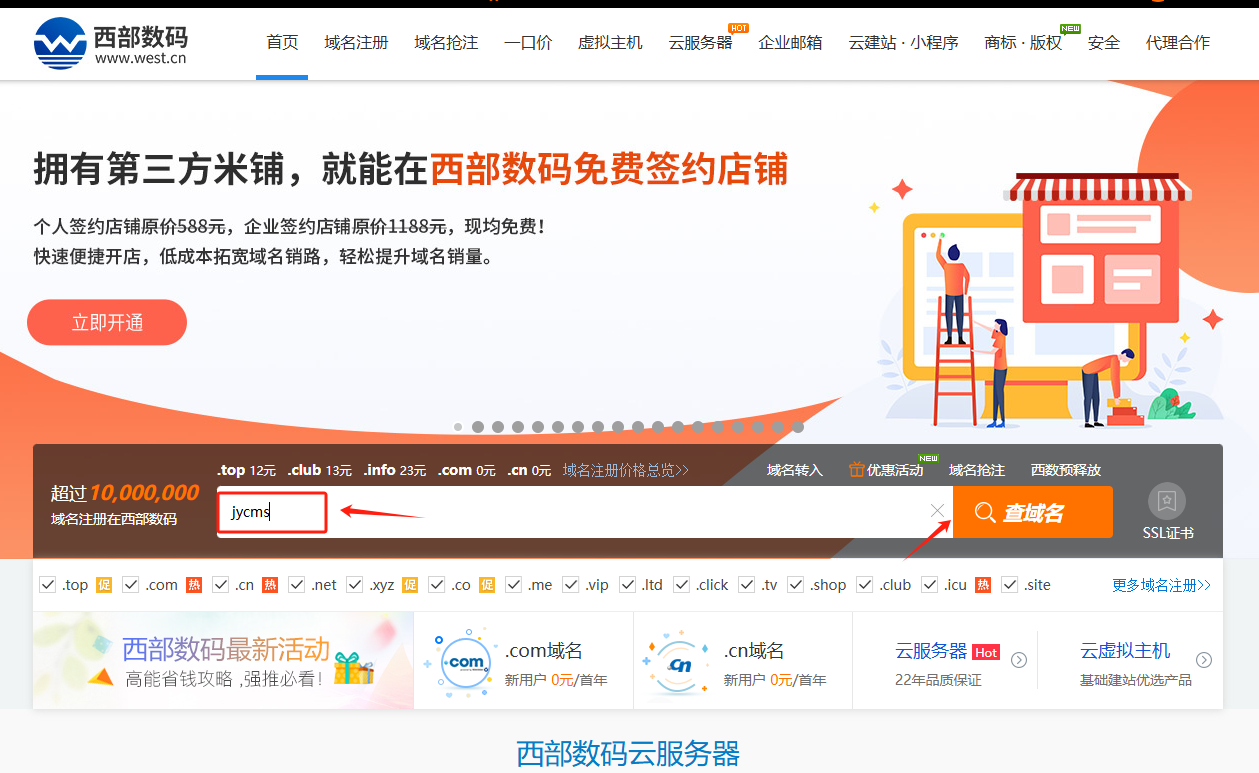Toggle the .tv domain checkbox
The height and width of the screenshot is (773, 1259).
pyautogui.click(x=747, y=585)
